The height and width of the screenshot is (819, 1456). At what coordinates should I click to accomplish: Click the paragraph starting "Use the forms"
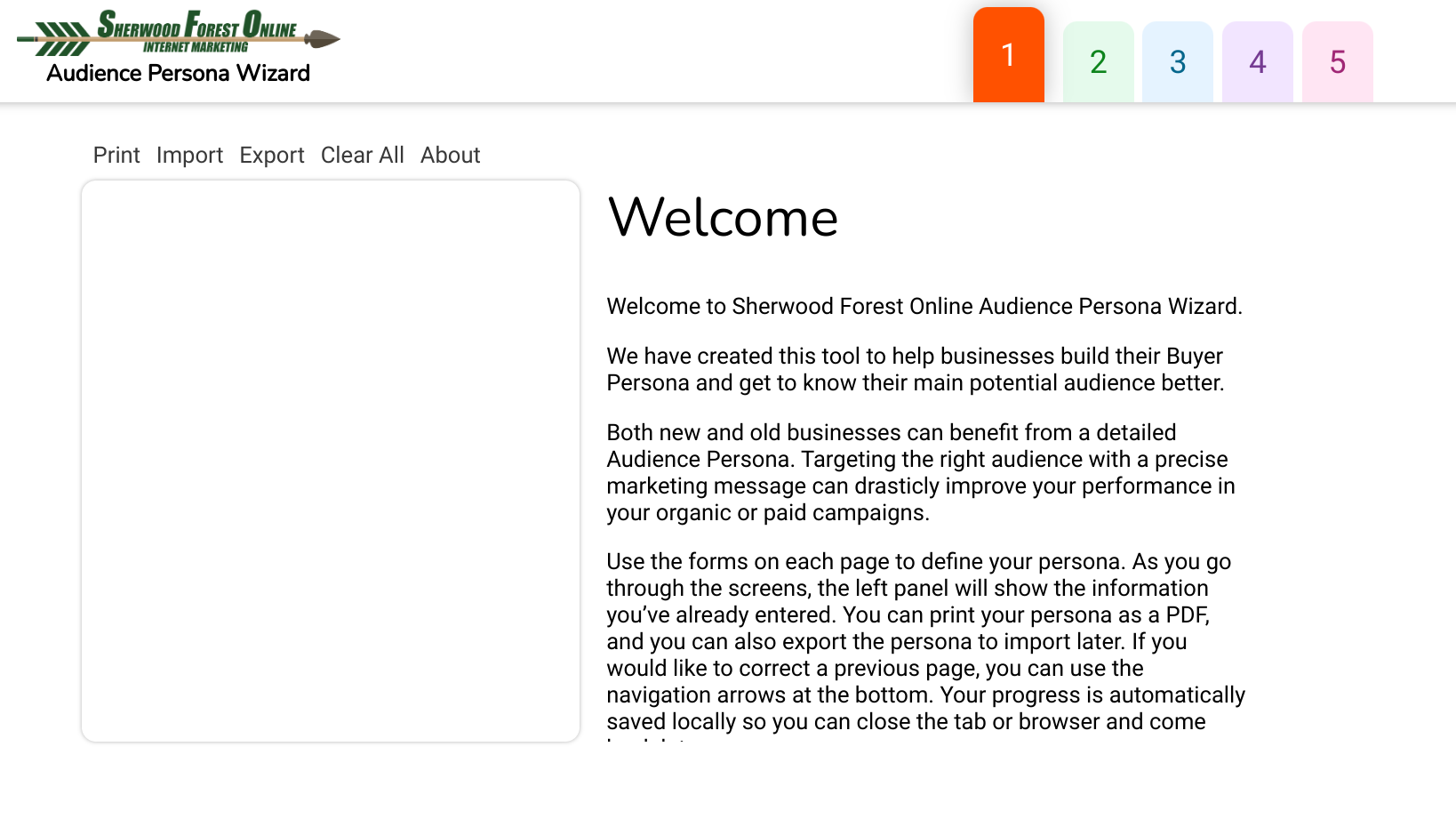(x=924, y=641)
